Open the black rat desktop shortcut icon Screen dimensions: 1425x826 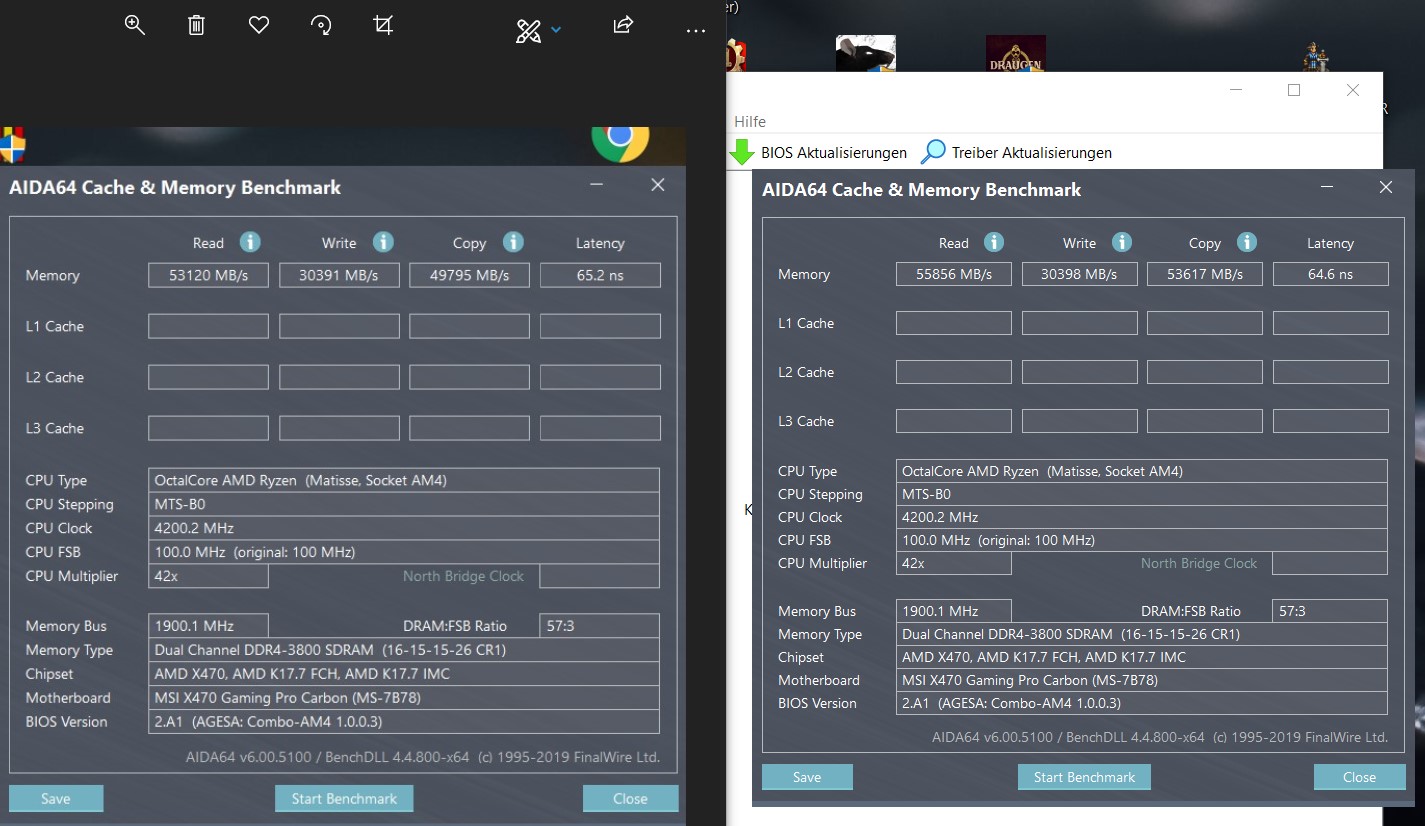866,54
